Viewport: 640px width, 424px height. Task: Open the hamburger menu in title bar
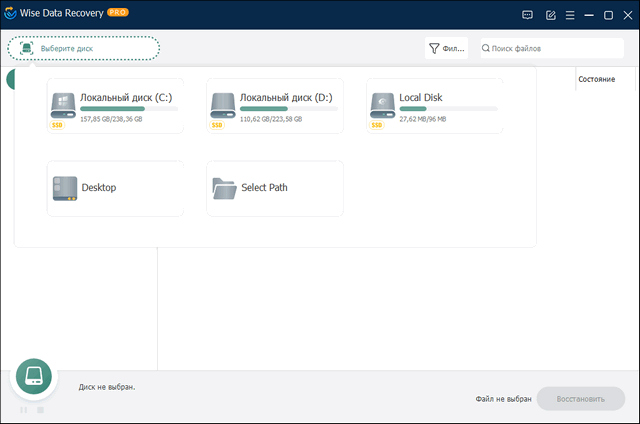pyautogui.click(x=570, y=15)
